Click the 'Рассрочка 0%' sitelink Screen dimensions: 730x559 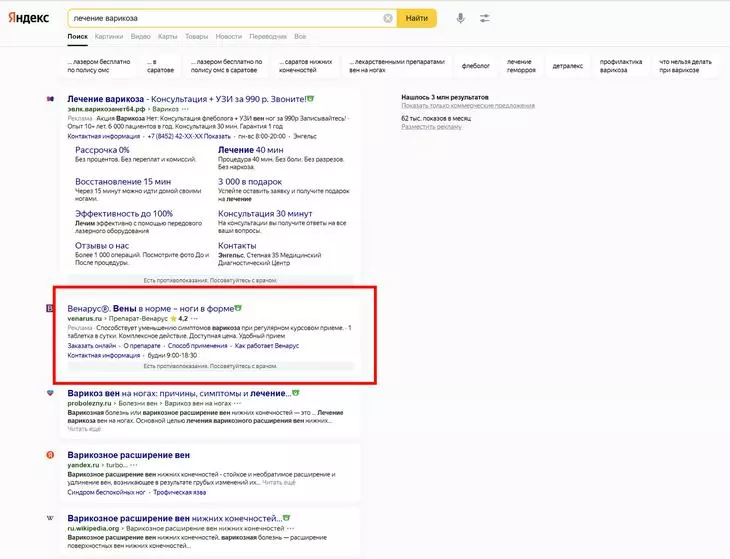(102, 150)
